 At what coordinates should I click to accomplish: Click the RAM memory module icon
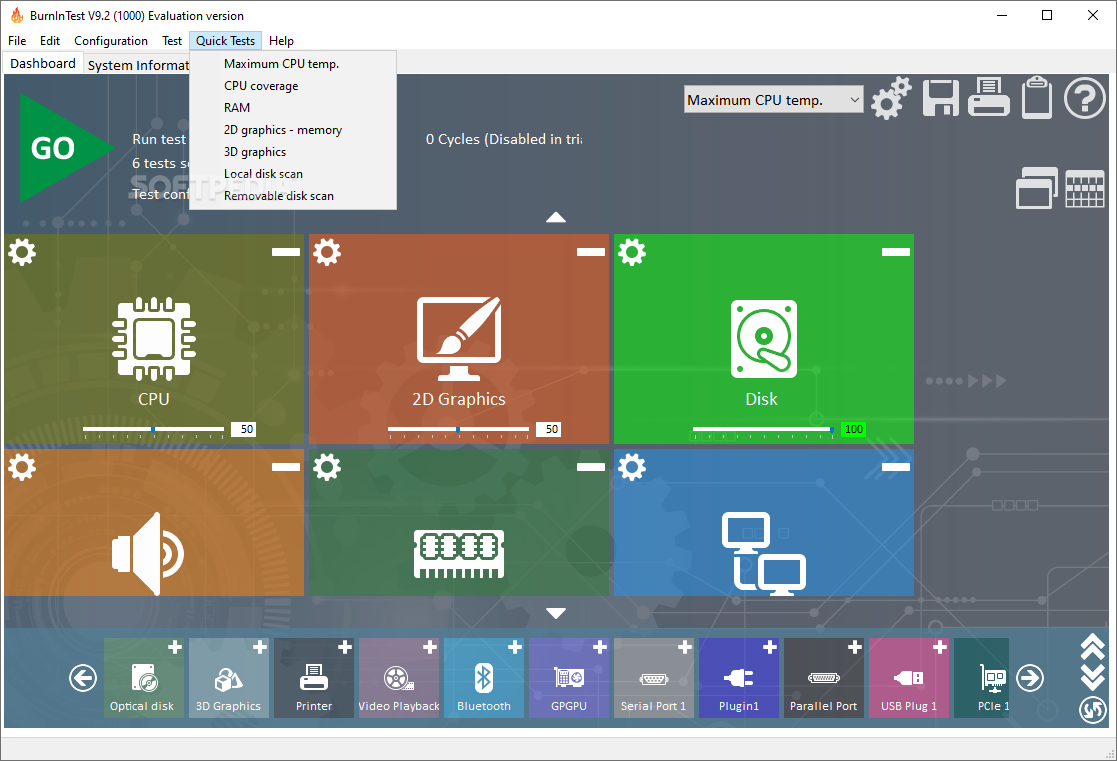459,554
